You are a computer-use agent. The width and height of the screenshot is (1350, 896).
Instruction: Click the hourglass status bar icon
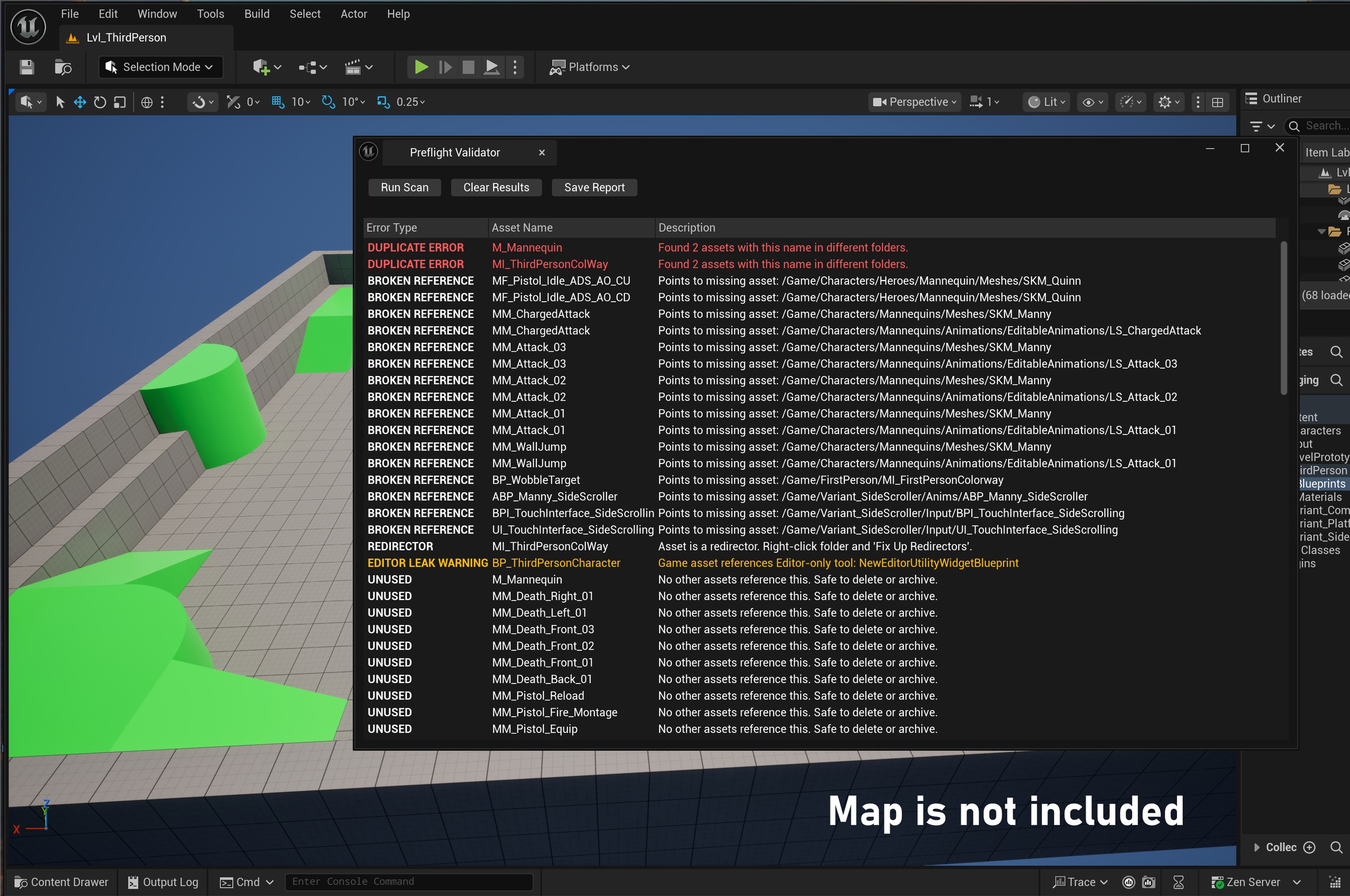[1179, 882]
